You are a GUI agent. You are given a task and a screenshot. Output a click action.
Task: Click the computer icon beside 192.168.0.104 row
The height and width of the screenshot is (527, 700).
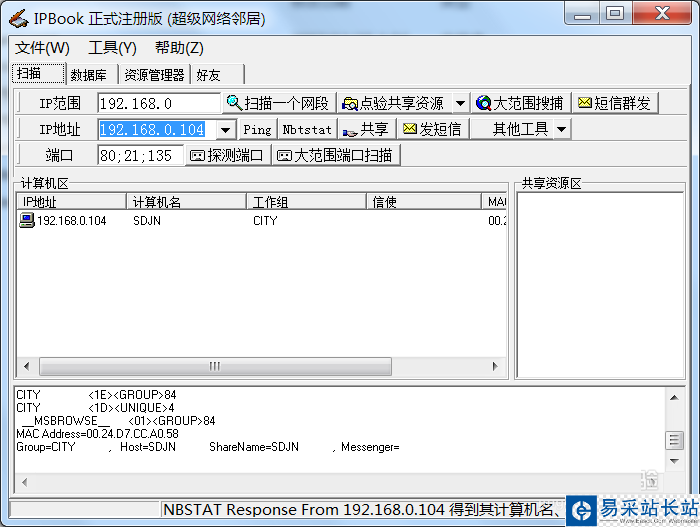27,220
